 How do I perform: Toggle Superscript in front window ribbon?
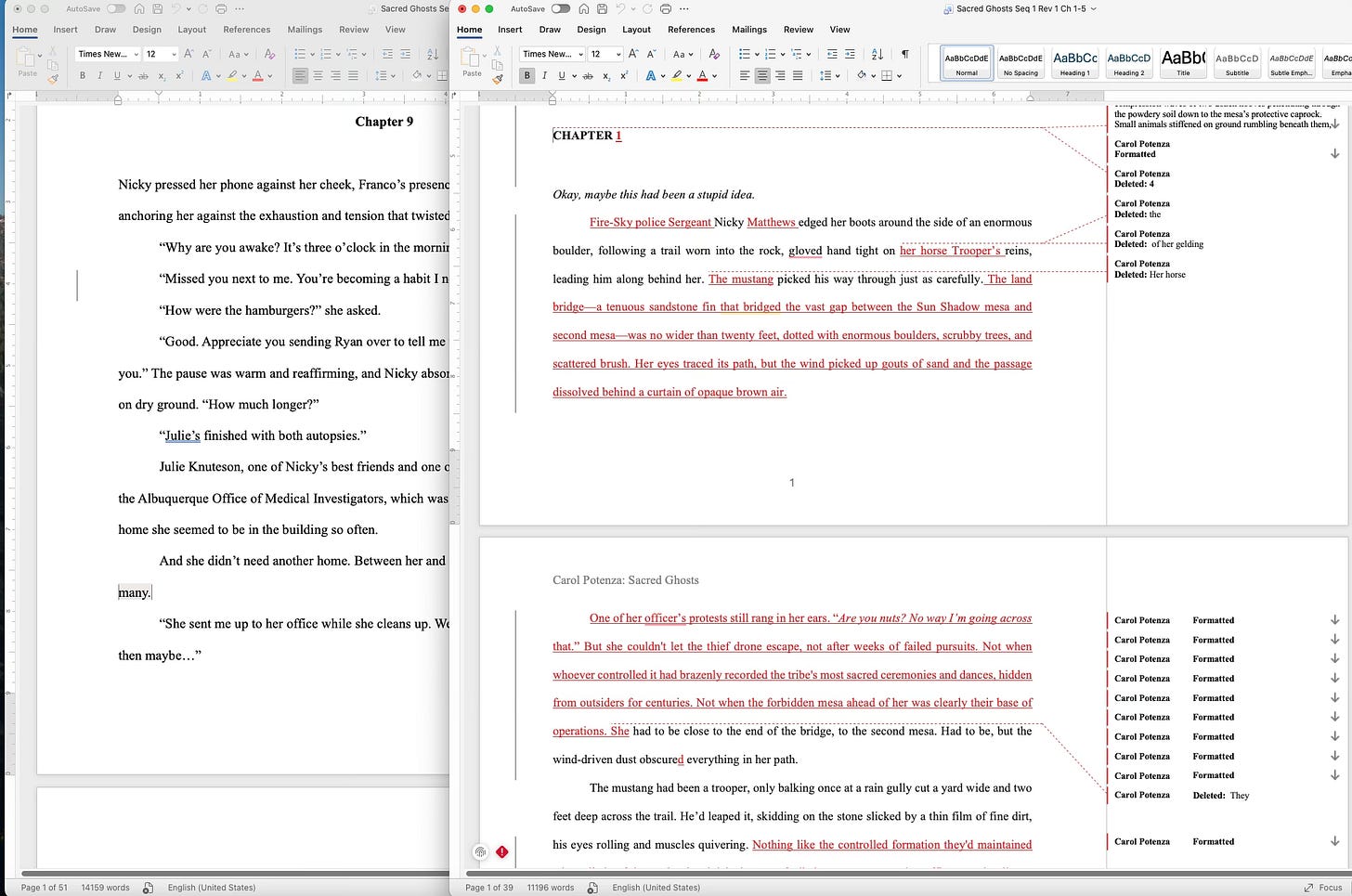pyautogui.click(x=624, y=76)
